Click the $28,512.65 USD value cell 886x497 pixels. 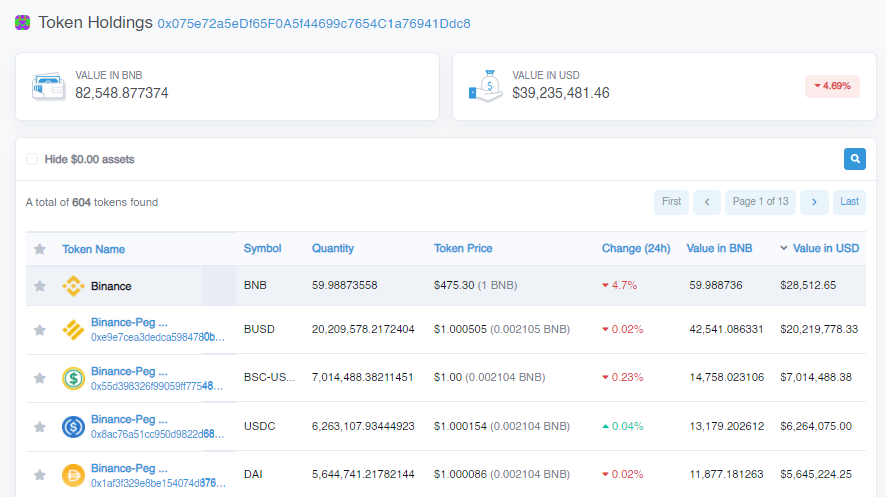point(807,285)
